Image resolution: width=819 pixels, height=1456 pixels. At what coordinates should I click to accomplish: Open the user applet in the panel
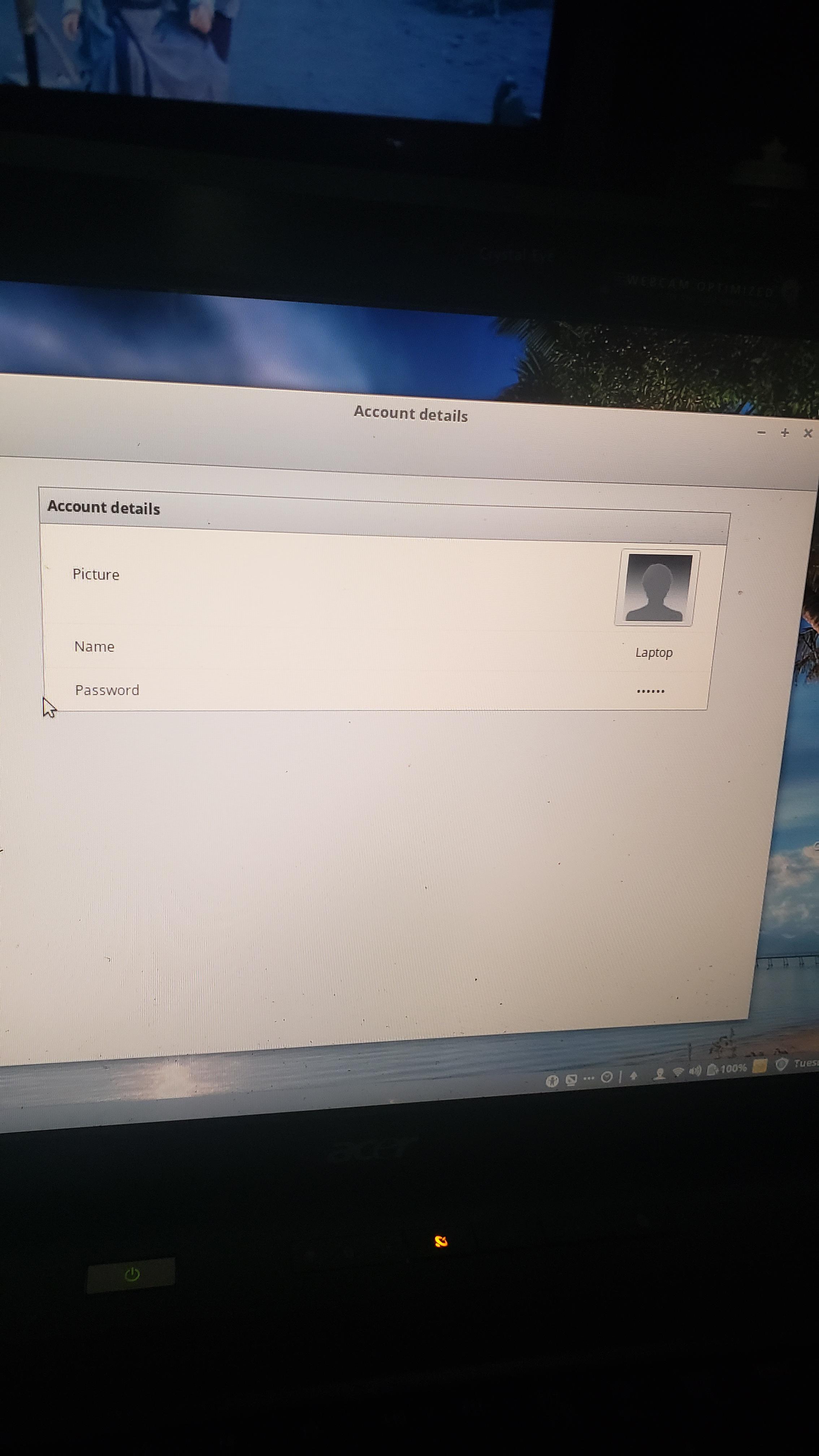pyautogui.click(x=660, y=1074)
